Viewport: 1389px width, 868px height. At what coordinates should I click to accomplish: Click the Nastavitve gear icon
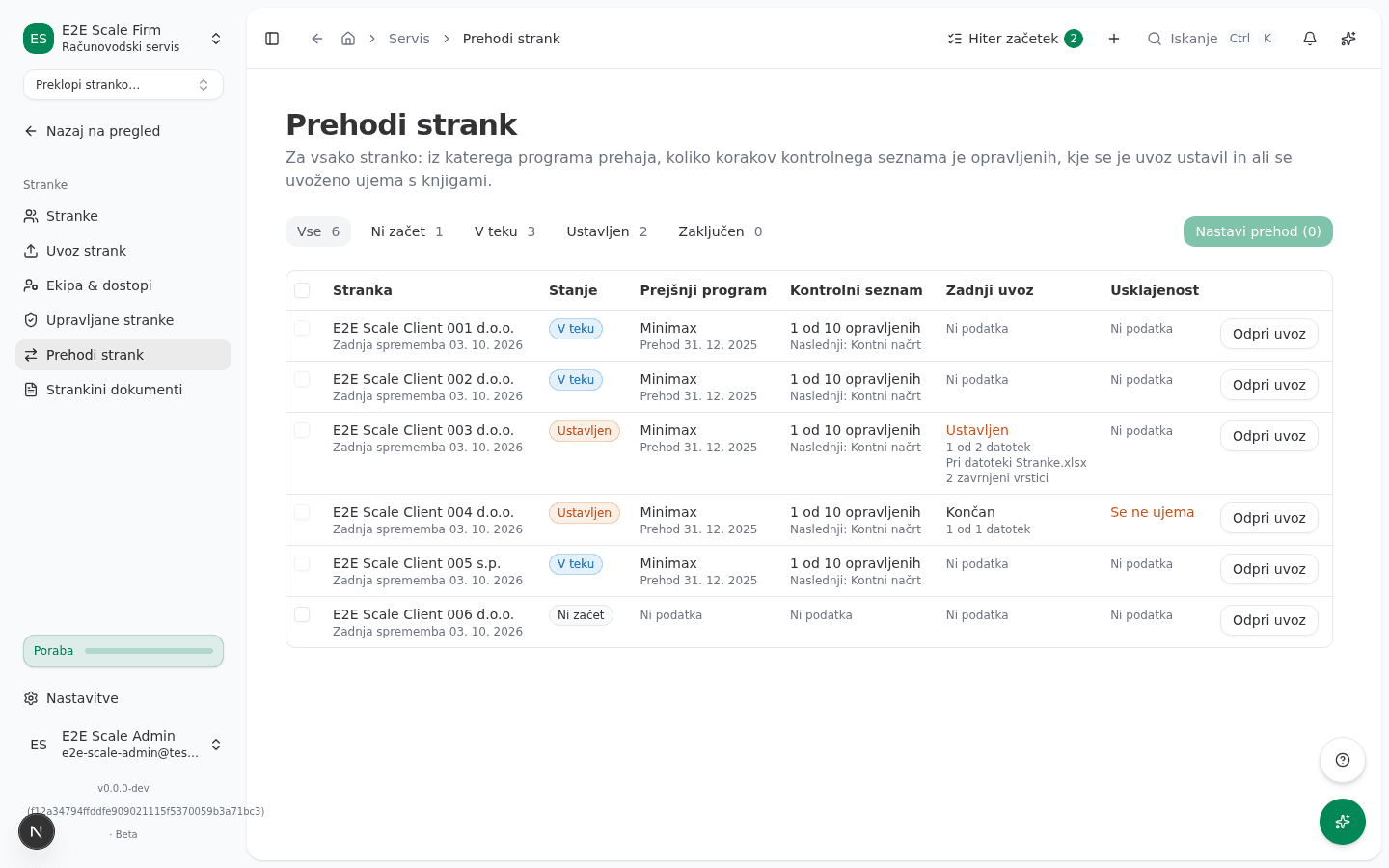[31, 698]
